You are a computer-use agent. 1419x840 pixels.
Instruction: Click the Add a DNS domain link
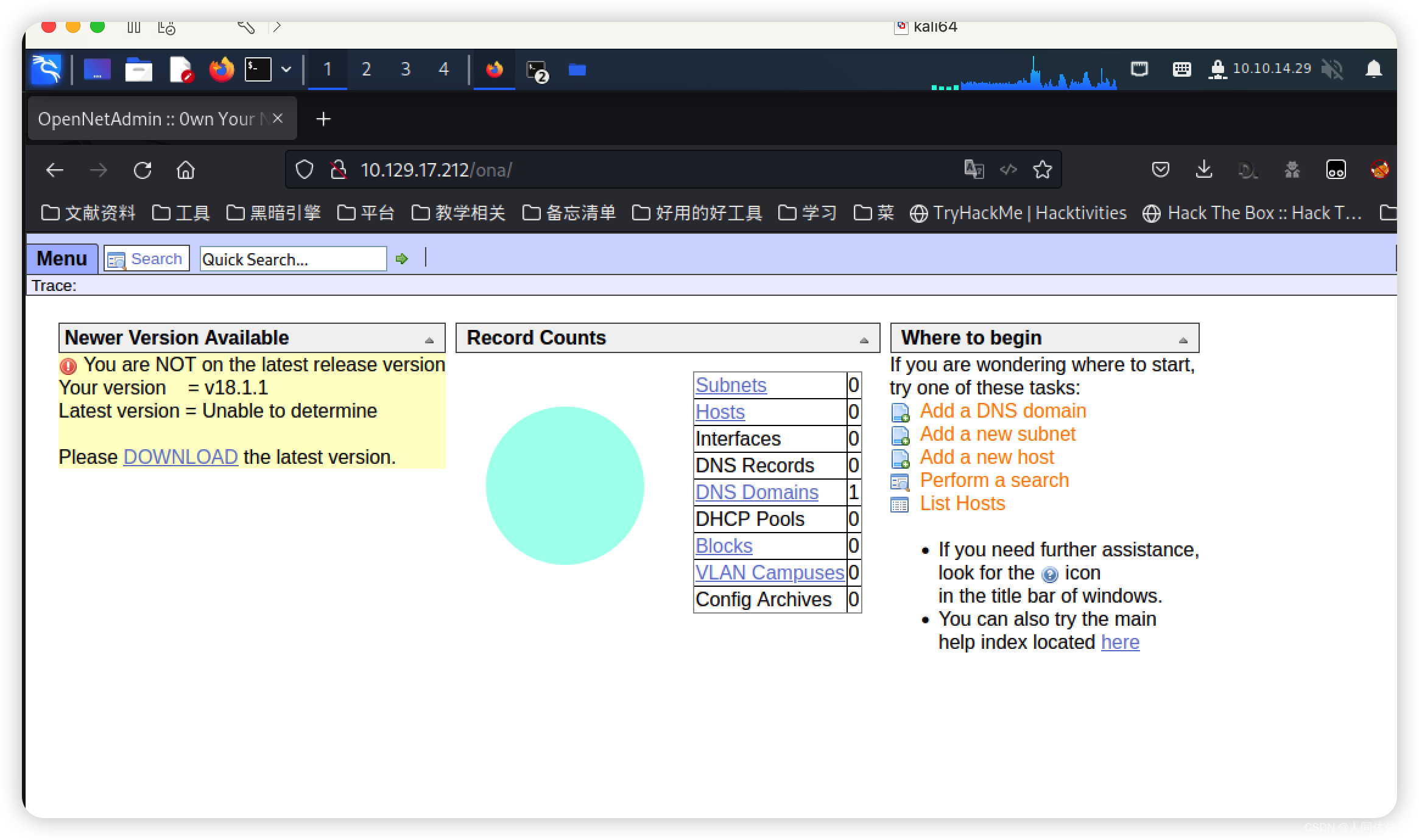[x=1002, y=411]
